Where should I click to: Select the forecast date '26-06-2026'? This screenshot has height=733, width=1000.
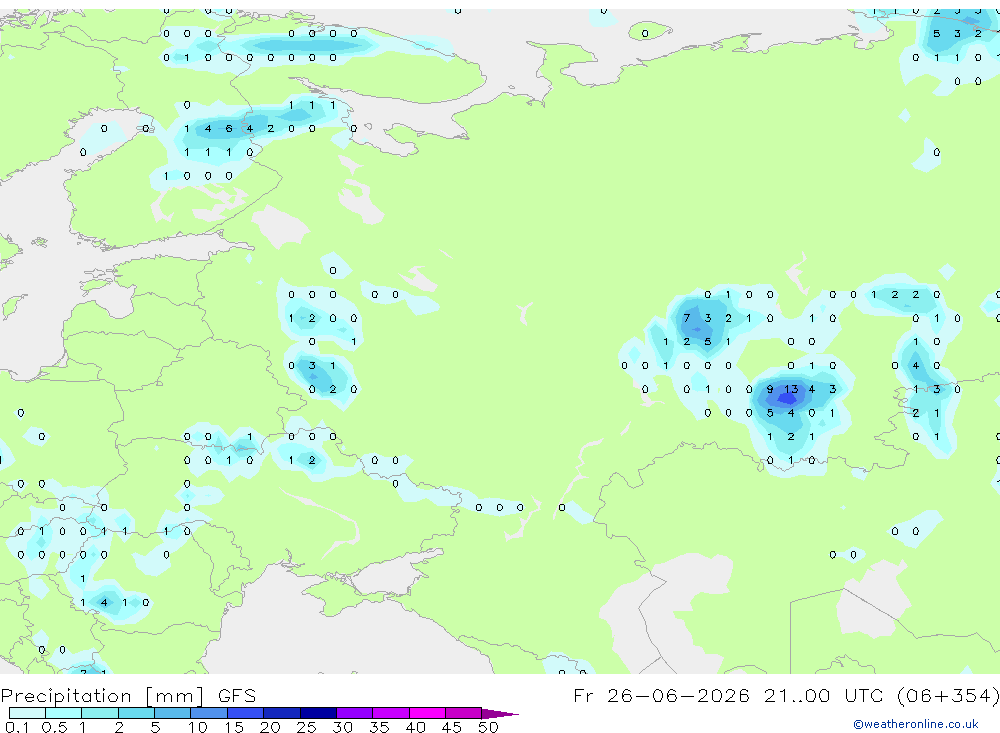tap(678, 695)
